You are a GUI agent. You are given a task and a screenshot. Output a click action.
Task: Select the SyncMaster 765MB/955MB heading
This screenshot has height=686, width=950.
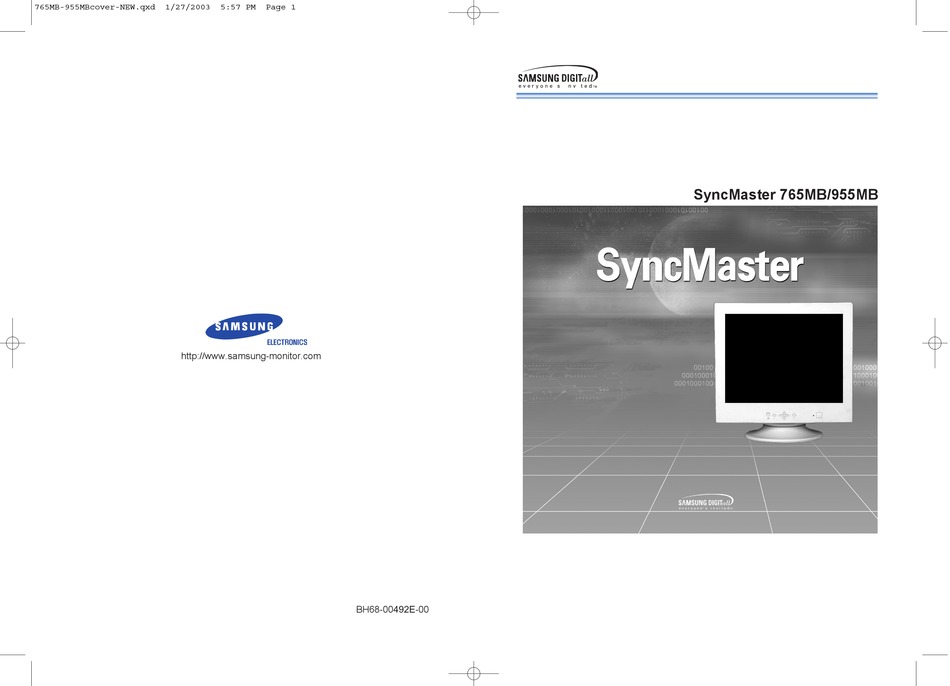(785, 195)
